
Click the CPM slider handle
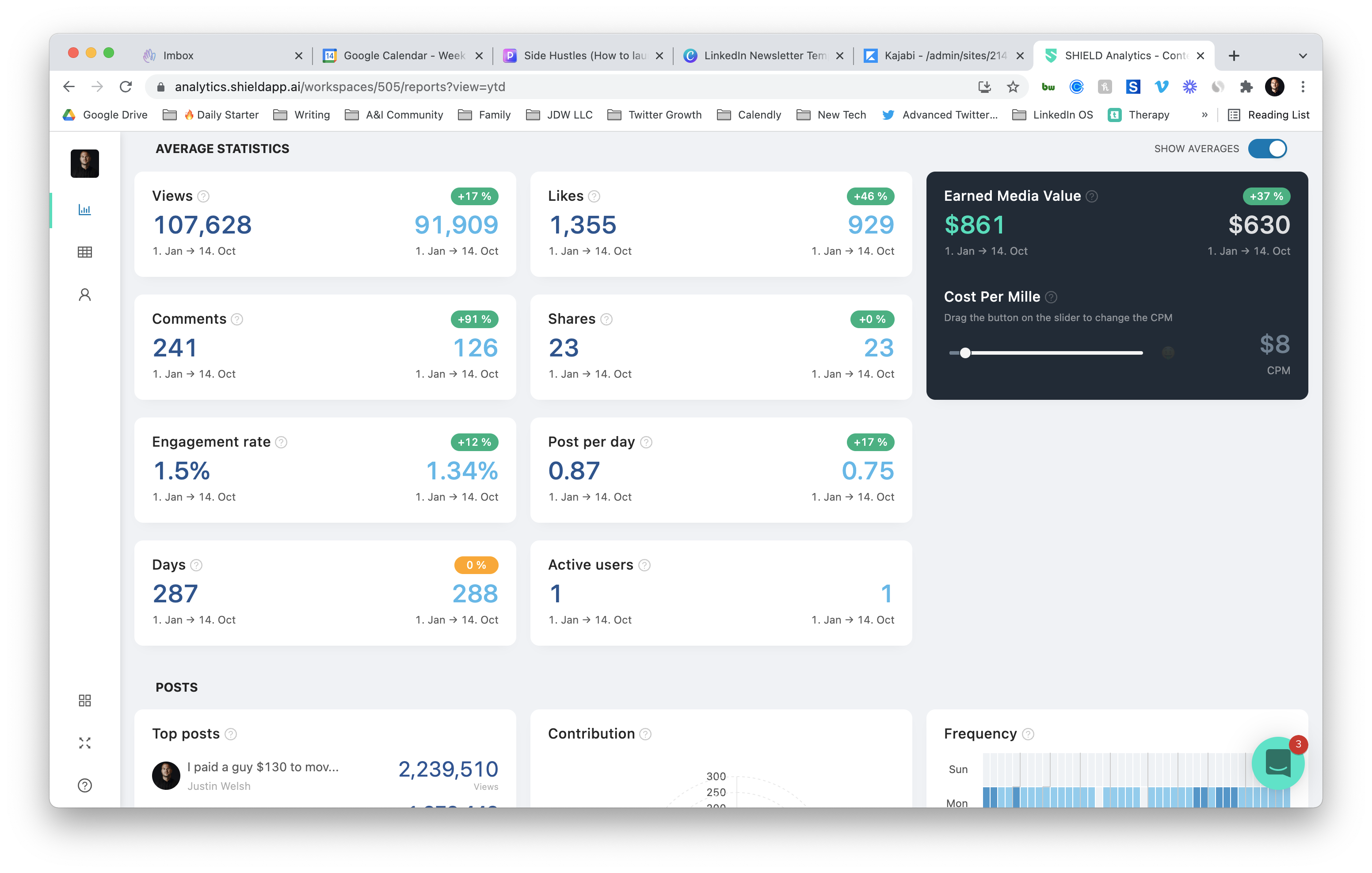click(x=965, y=353)
